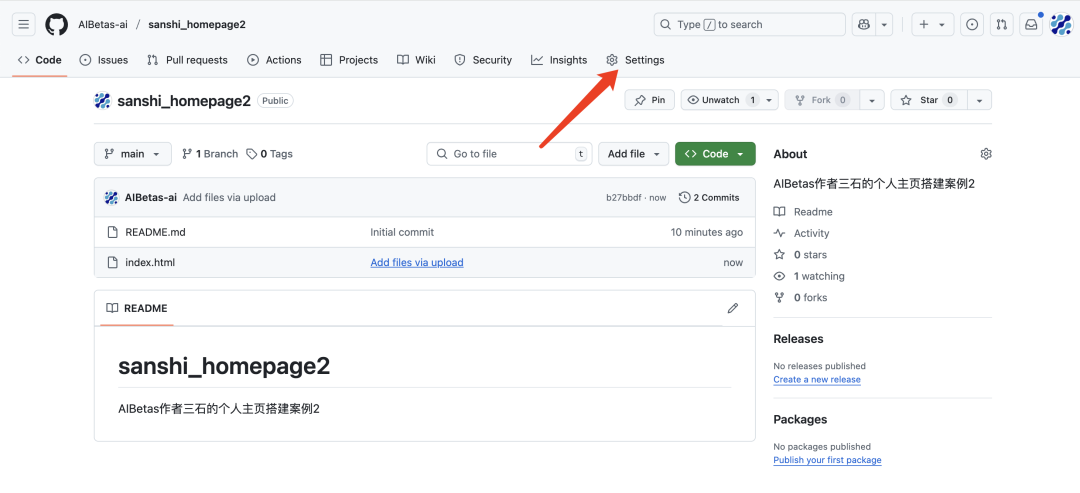This screenshot has width=1080, height=493.
Task: View the 1 Branch link
Action: [210, 154]
